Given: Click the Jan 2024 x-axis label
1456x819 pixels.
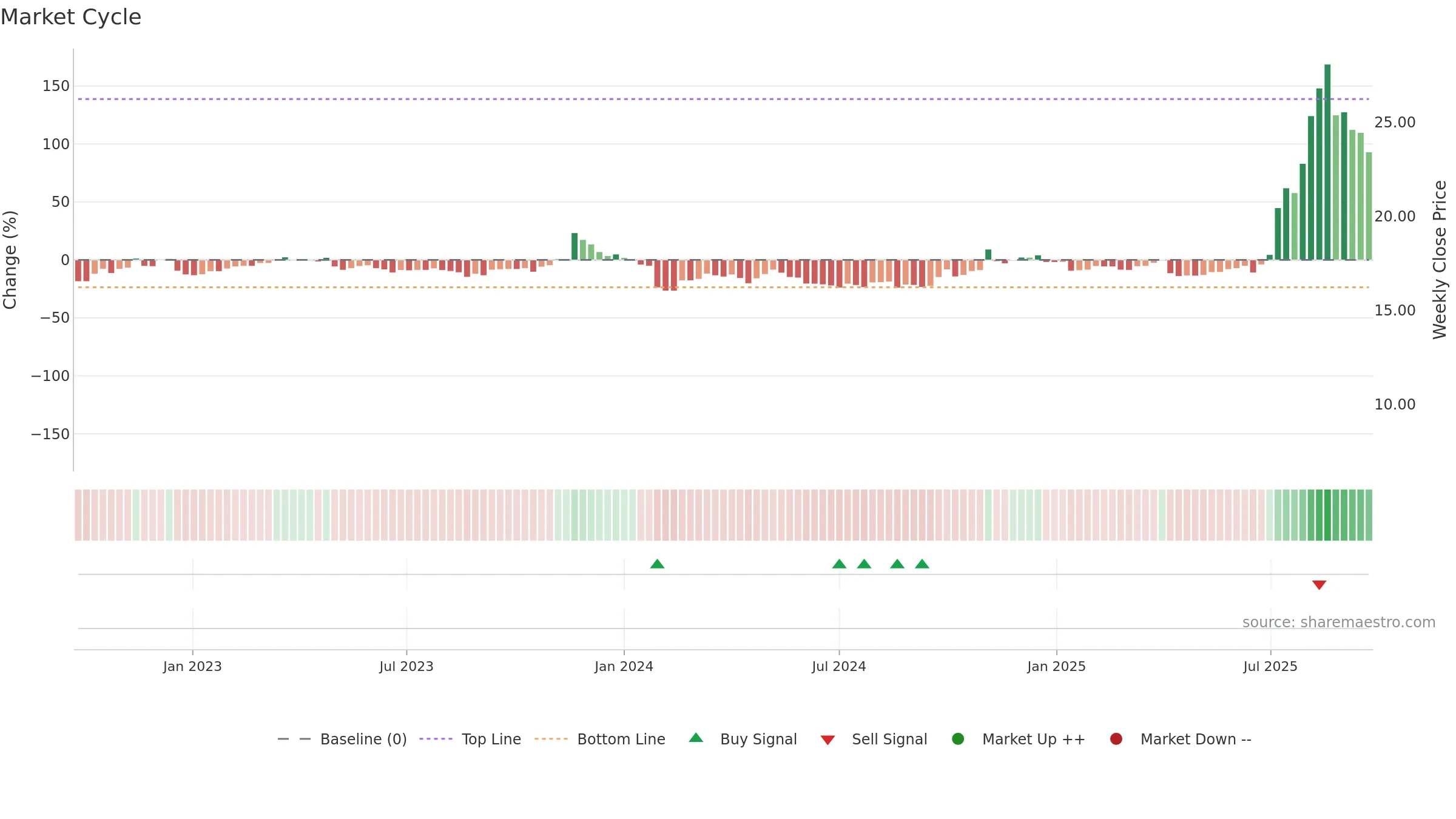Looking at the screenshot, I should 624,667.
